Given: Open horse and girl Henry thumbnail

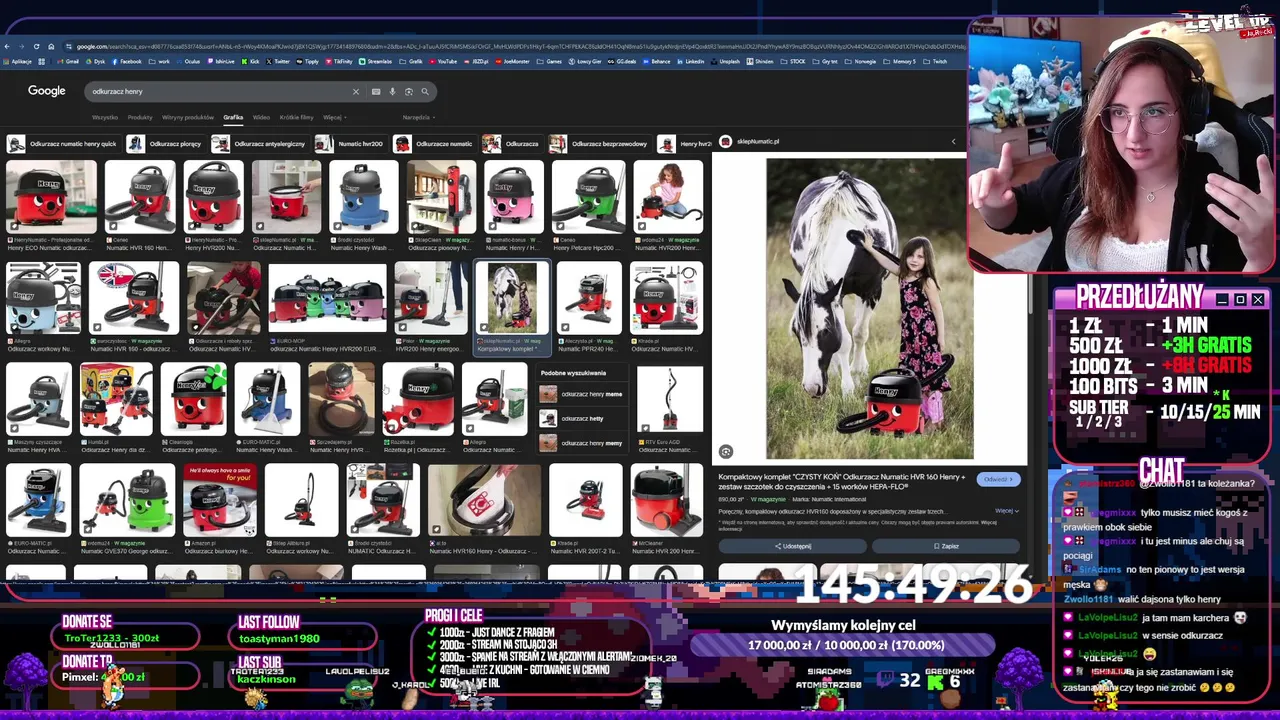Looking at the screenshot, I should (x=512, y=298).
